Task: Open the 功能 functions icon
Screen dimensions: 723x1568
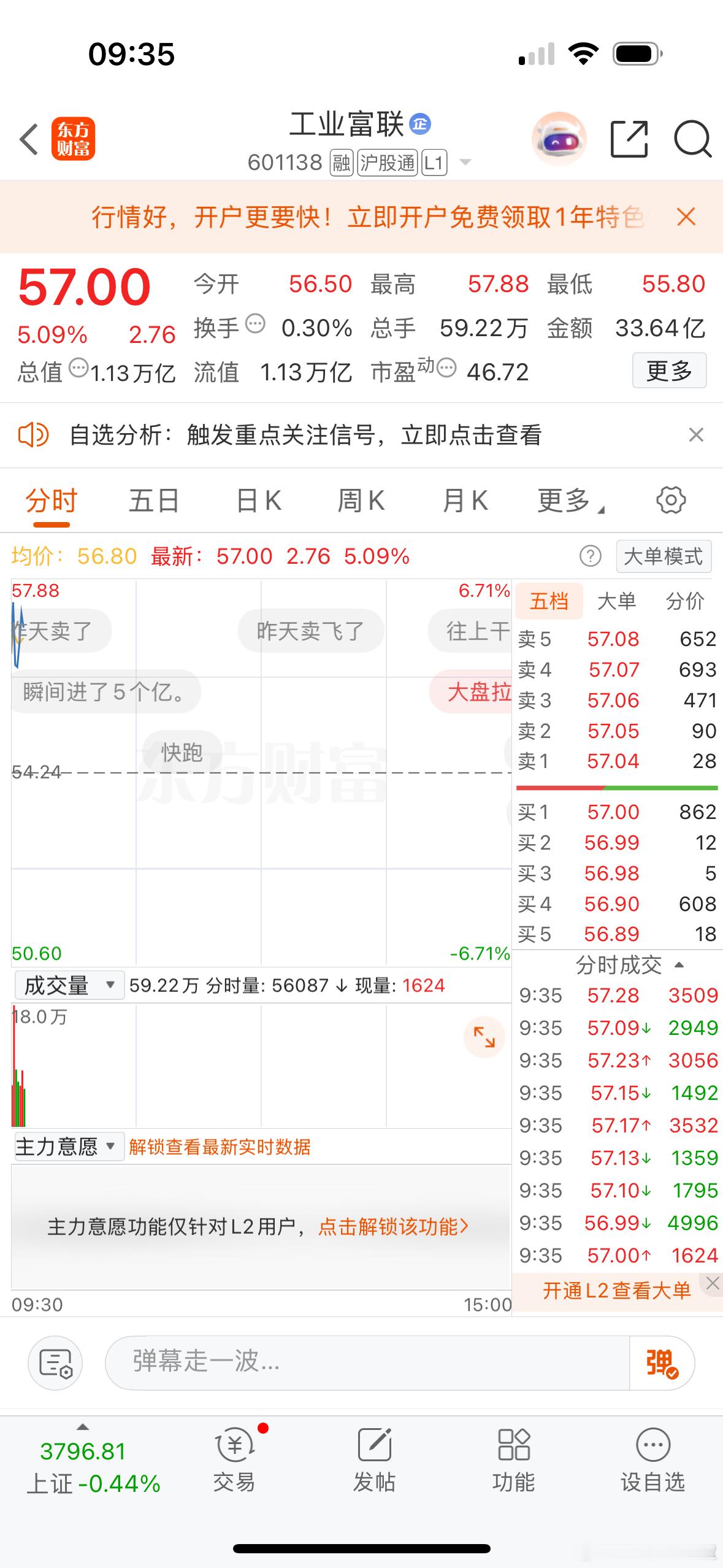Action: [513, 1461]
